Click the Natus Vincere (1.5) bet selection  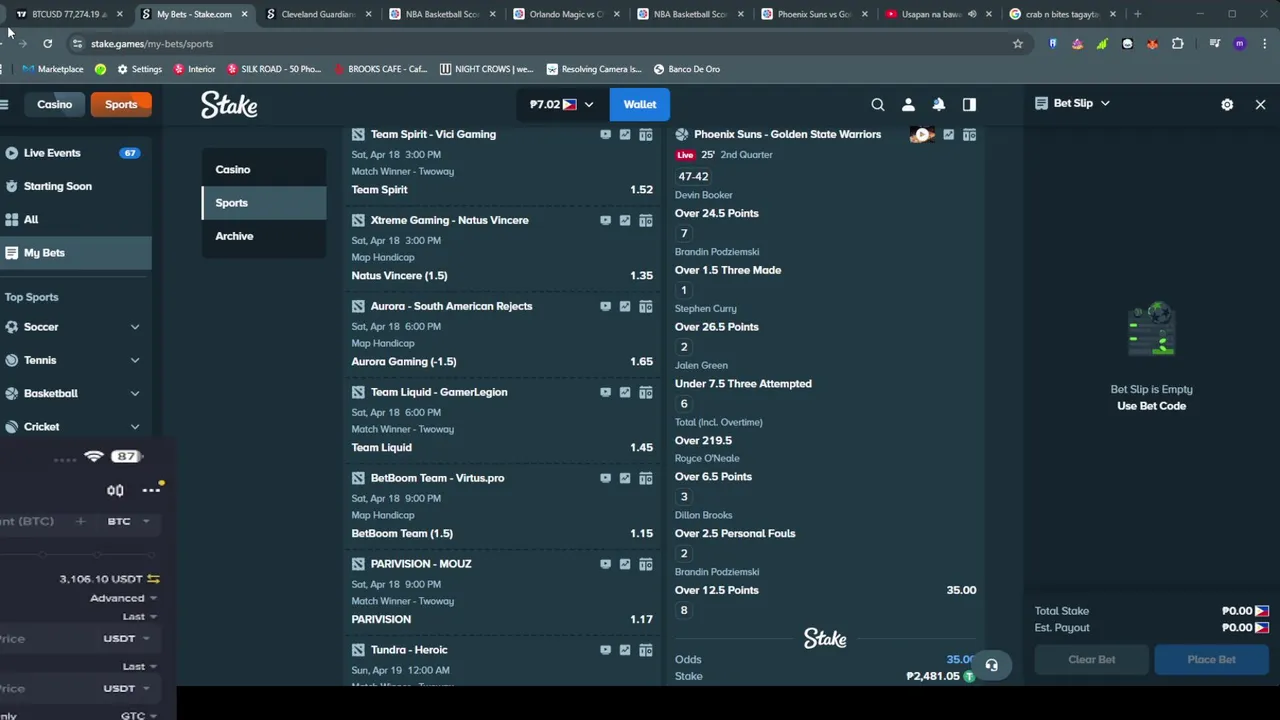502,276
